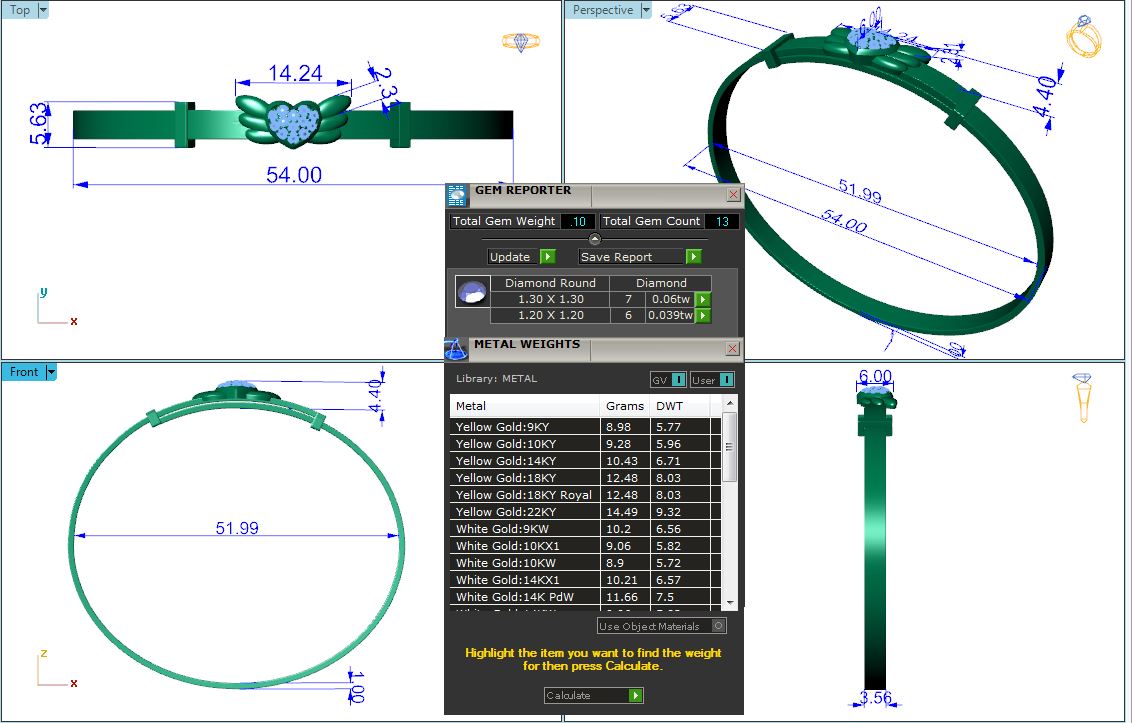Enable Use Object Materials option
Viewport: 1132px width, 723px height.
[x=717, y=626]
